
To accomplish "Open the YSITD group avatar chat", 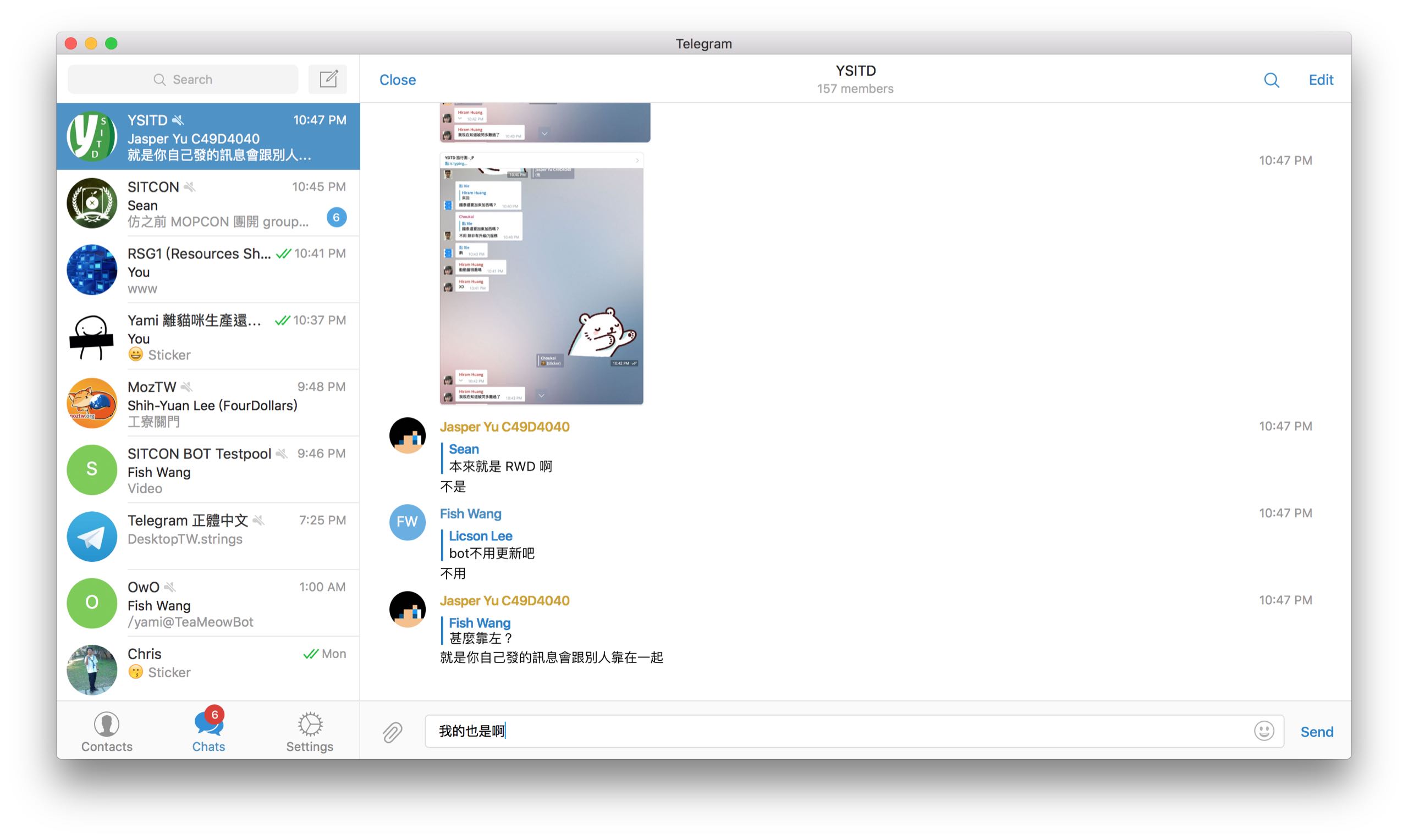I will pos(92,136).
